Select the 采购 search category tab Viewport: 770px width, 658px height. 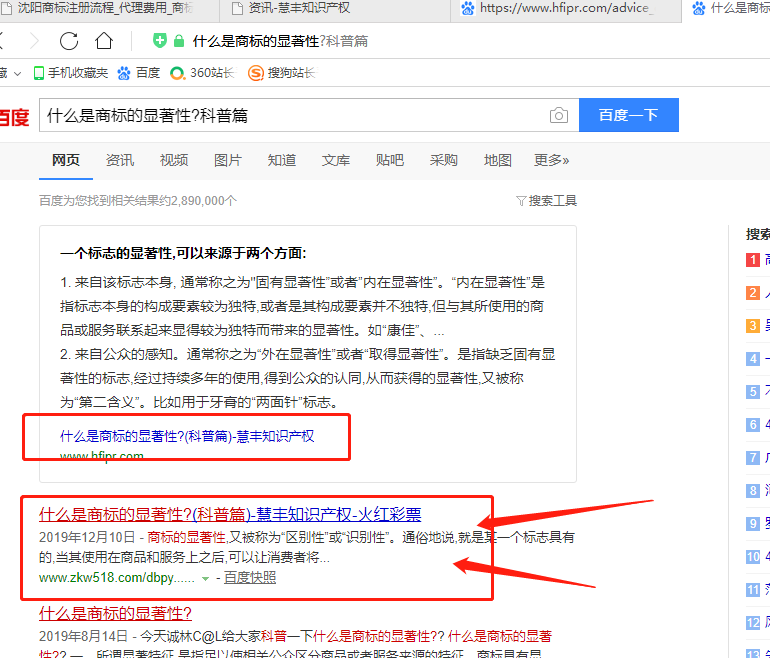pyautogui.click(x=443, y=160)
